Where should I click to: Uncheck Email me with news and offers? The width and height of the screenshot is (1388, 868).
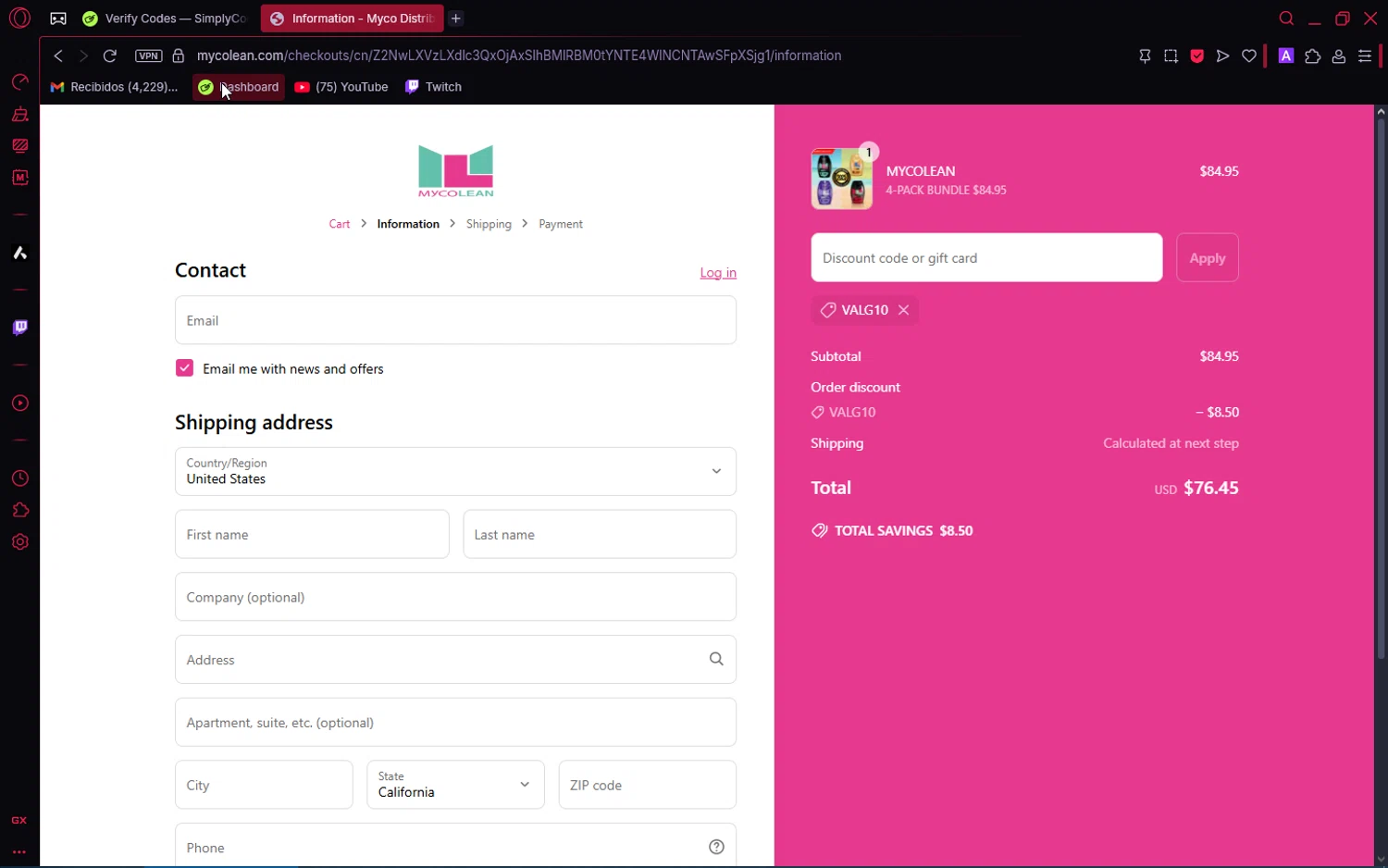pyautogui.click(x=184, y=368)
